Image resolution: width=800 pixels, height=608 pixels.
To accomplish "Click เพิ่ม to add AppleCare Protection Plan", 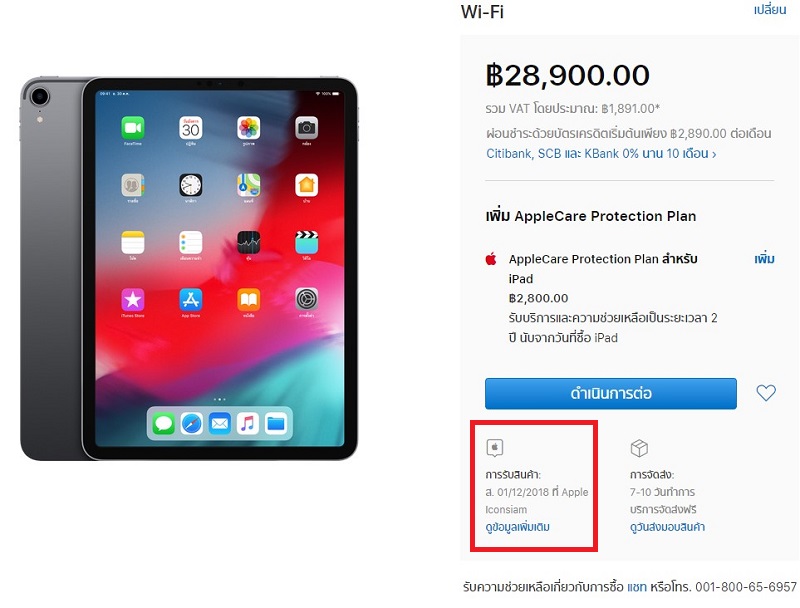I will (x=764, y=259).
